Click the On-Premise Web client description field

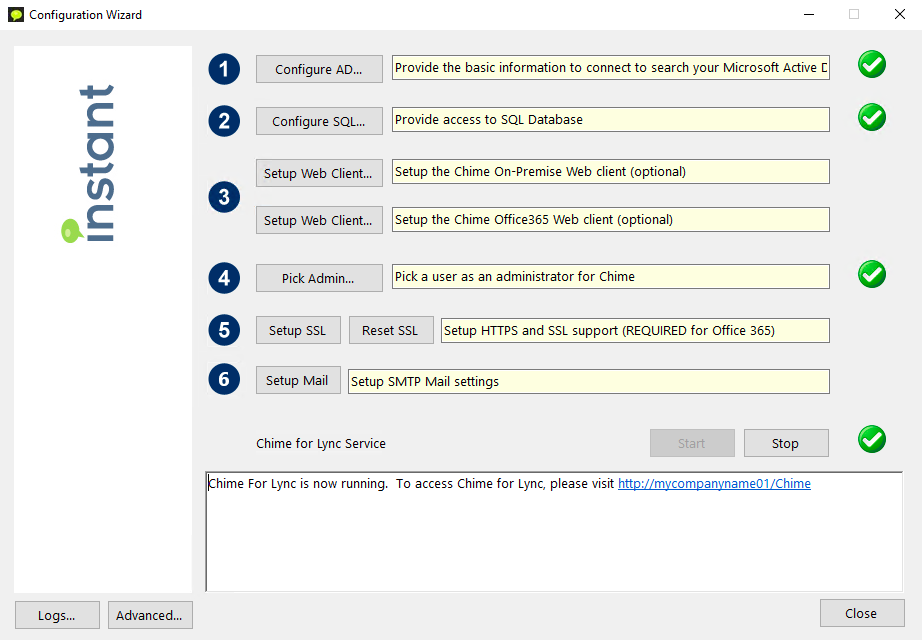(x=611, y=171)
